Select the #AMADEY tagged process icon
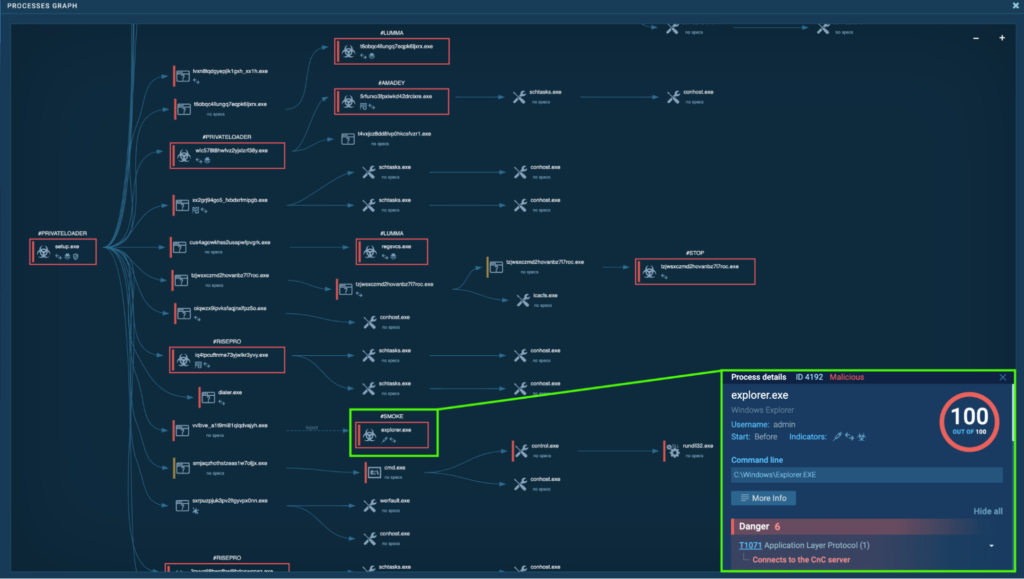This screenshot has height=579, width=1024. click(x=347, y=101)
